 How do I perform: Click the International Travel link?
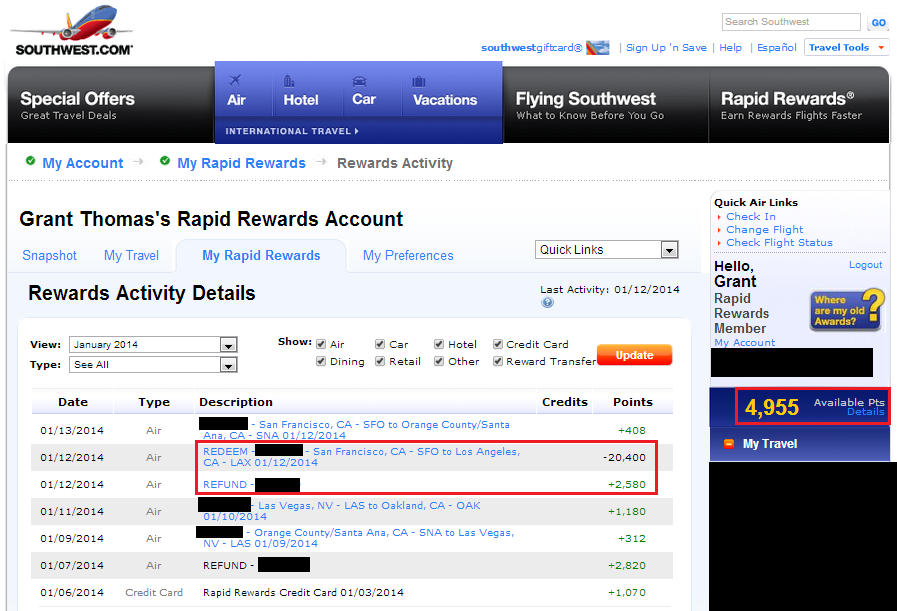pyautogui.click(x=292, y=131)
